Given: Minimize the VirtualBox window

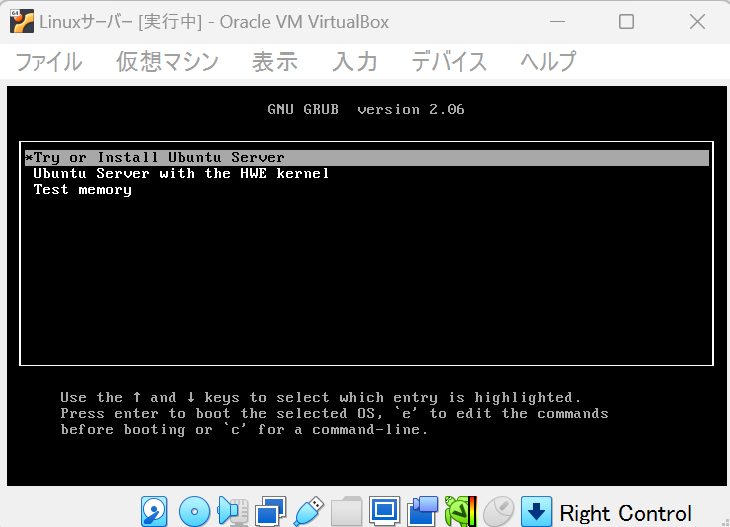Looking at the screenshot, I should point(557,21).
